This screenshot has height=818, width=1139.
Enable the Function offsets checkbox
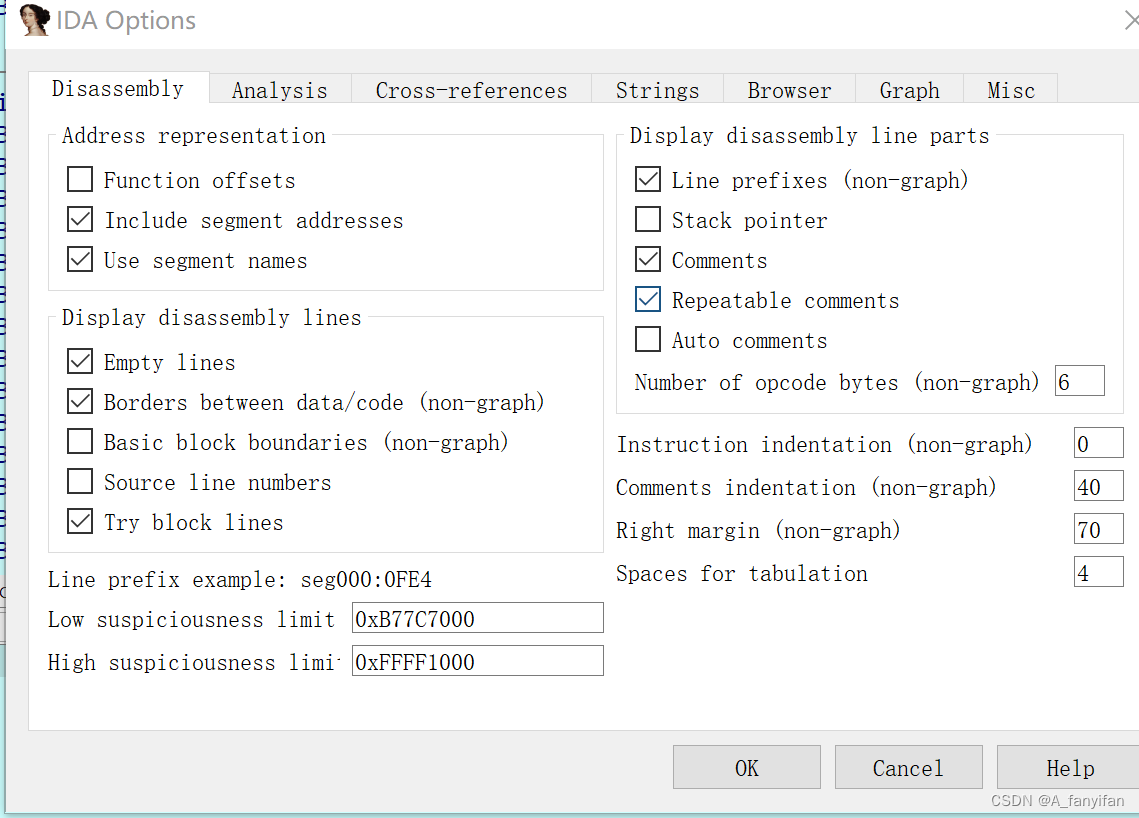pyautogui.click(x=80, y=179)
